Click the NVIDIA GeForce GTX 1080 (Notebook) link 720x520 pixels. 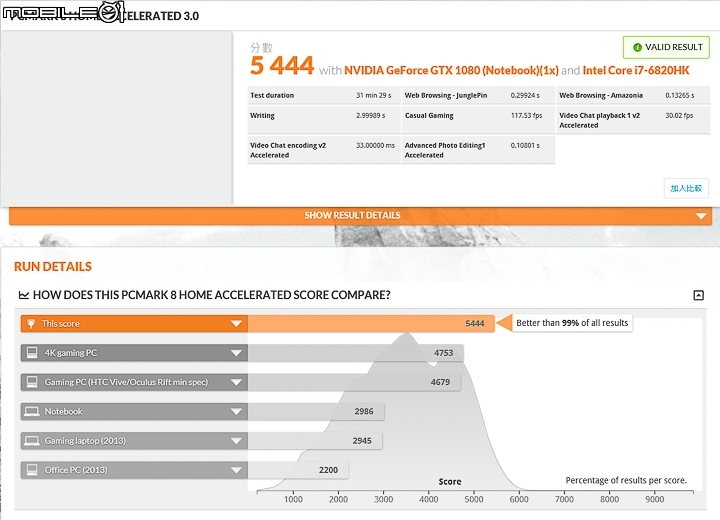tap(451, 70)
